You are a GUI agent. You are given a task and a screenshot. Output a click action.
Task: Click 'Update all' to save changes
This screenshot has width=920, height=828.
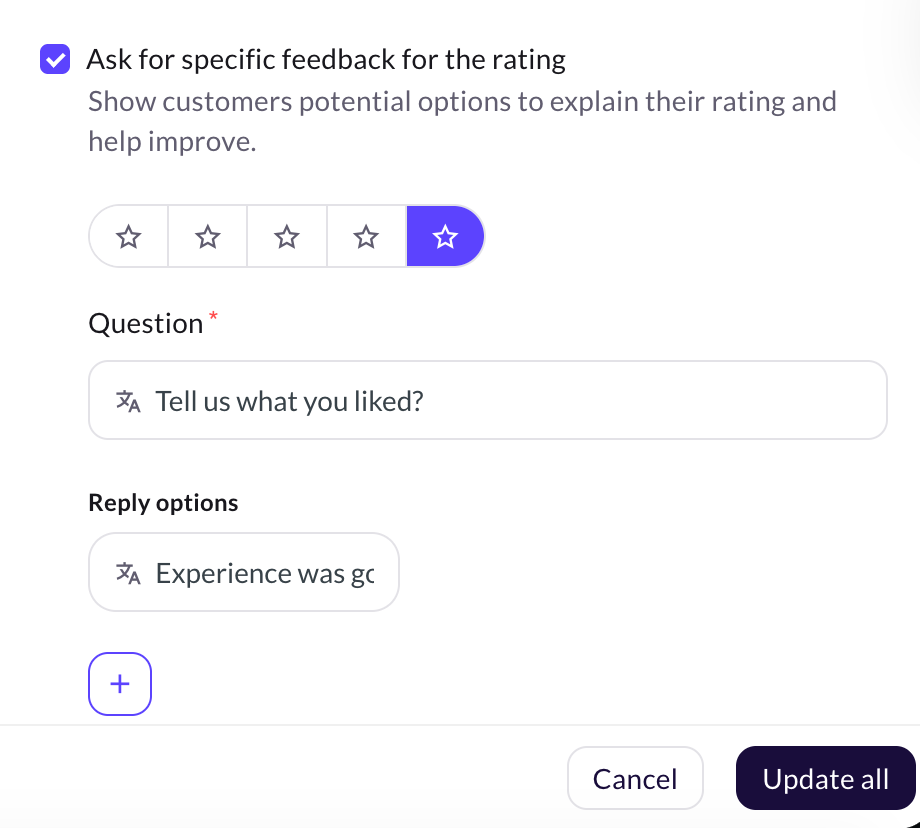825,777
